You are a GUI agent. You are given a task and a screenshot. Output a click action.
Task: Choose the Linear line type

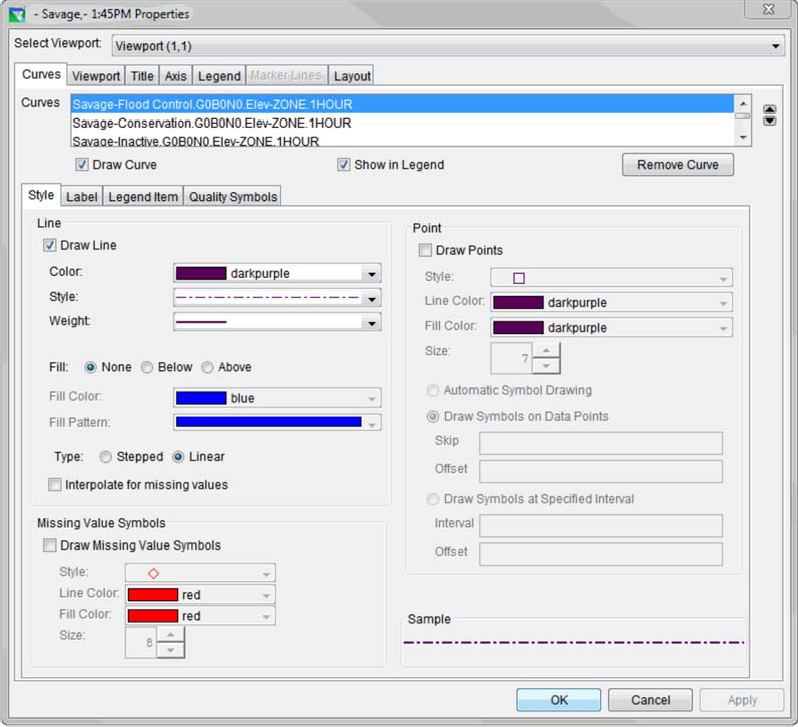[178, 457]
